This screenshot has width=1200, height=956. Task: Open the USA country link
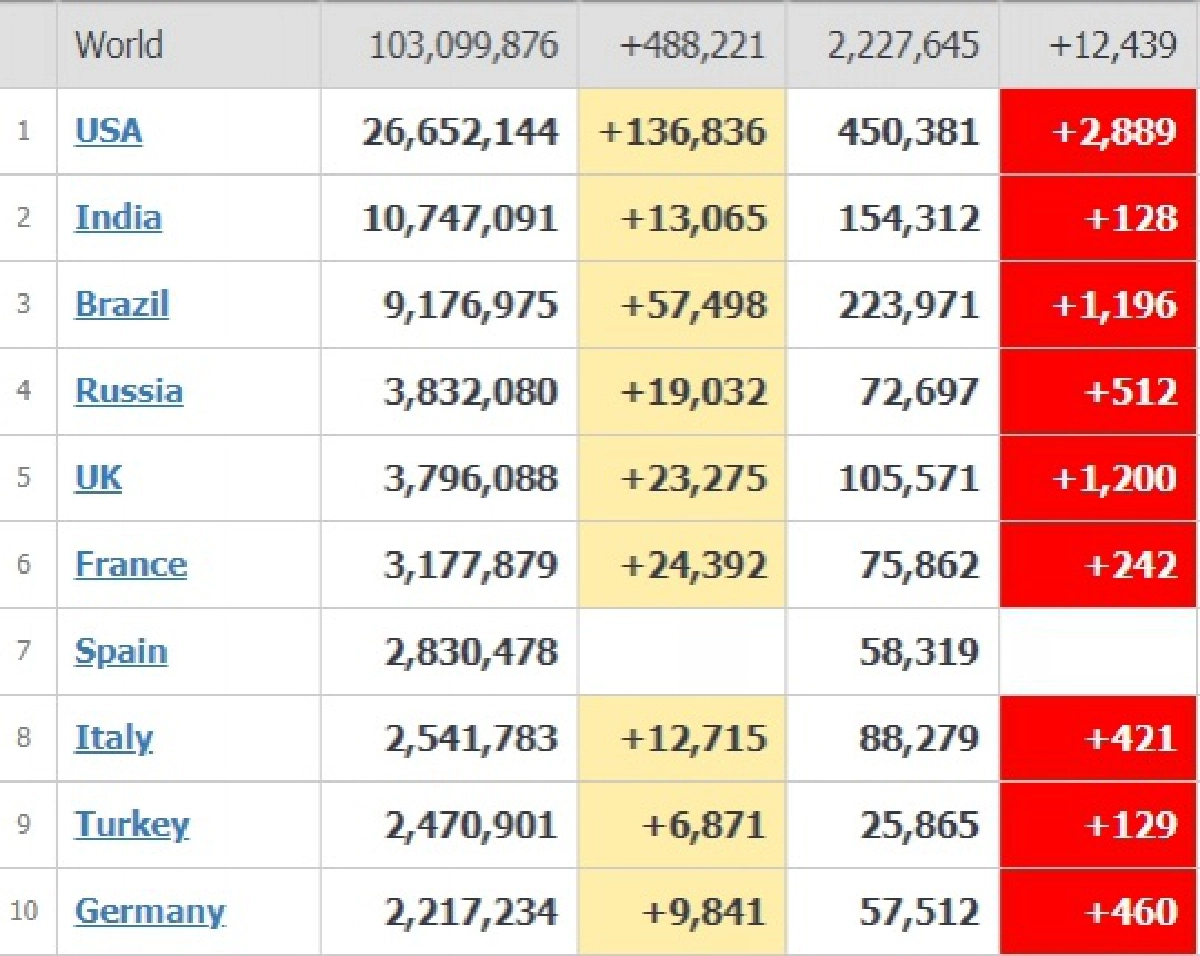point(109,131)
